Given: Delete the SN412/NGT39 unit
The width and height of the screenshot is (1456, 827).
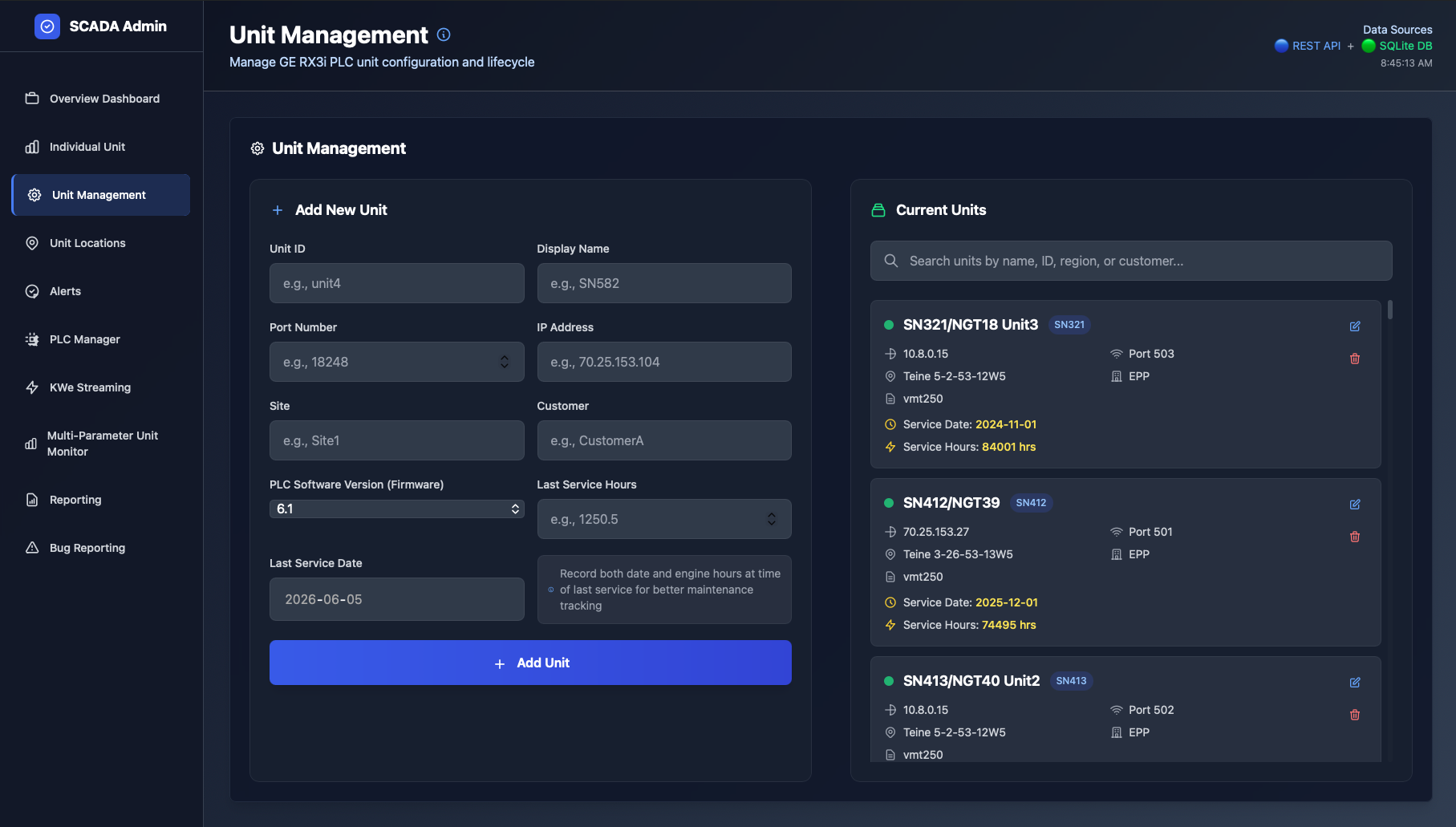Looking at the screenshot, I should coord(1355,537).
